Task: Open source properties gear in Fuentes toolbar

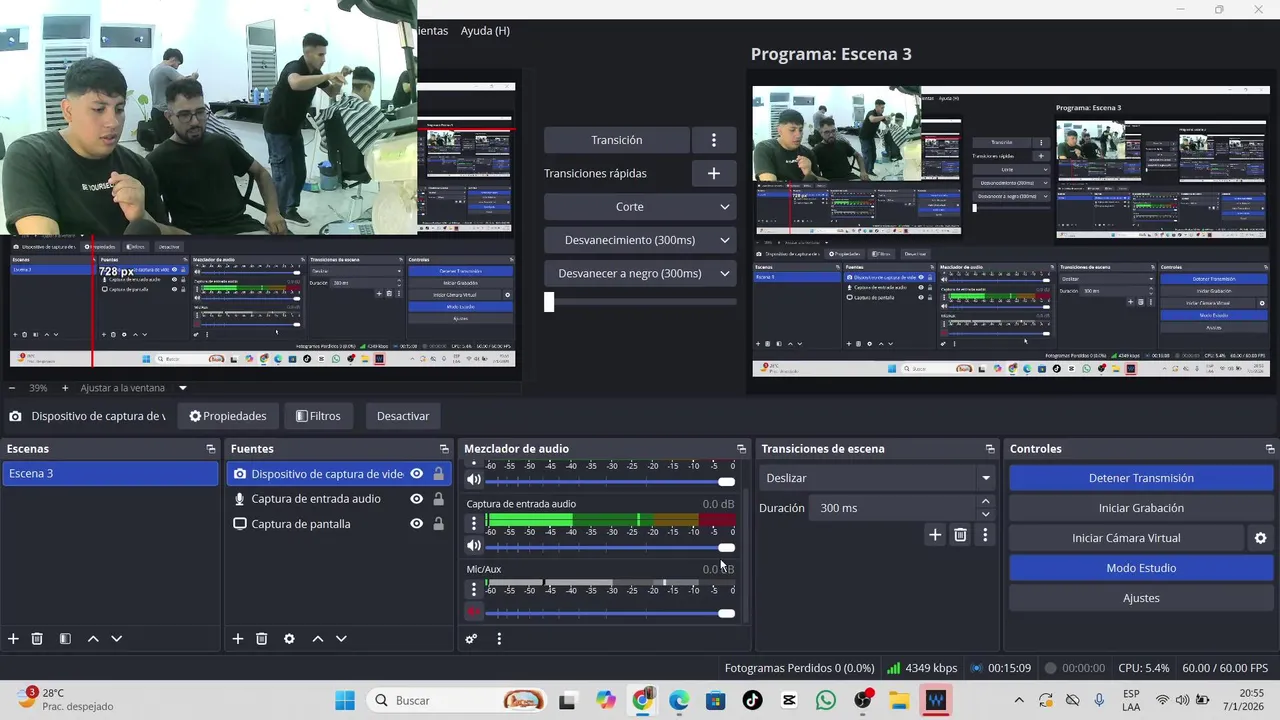Action: (x=289, y=639)
